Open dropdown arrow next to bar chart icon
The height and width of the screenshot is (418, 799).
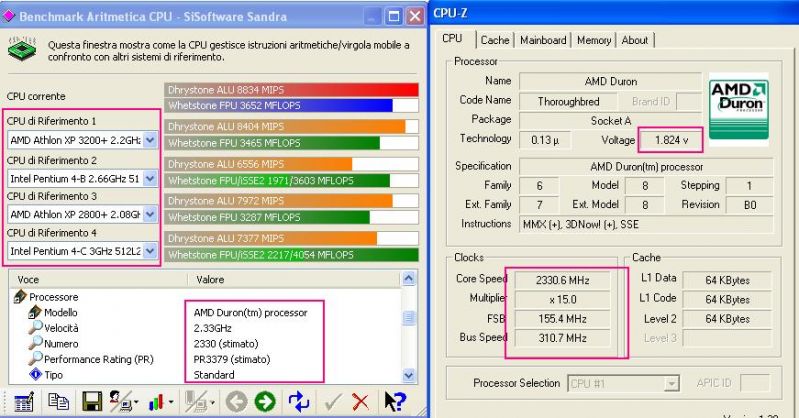click(171, 403)
